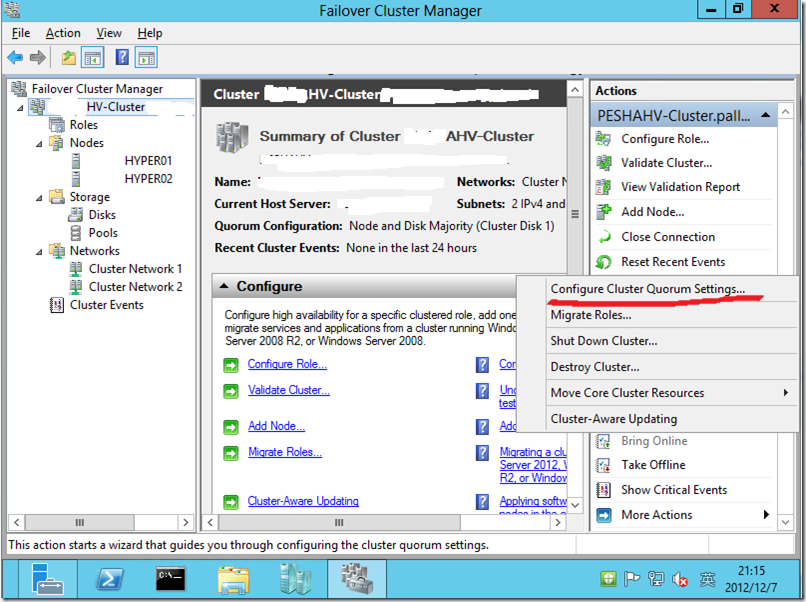Click Cluster-Aware Updating link
This screenshot has width=806, height=602.
pyautogui.click(x=303, y=501)
